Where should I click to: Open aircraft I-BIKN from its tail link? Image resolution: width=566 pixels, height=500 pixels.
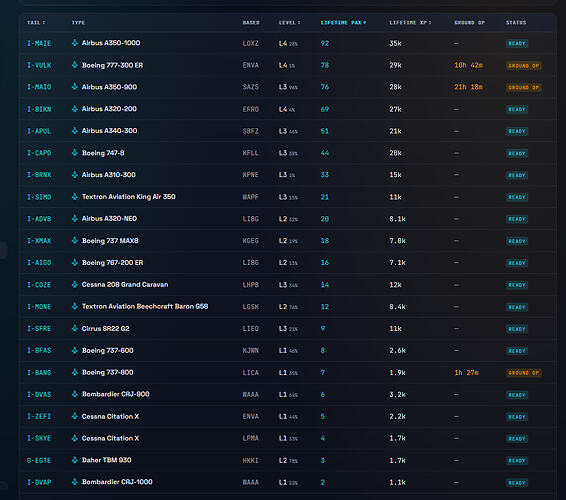pos(39,109)
